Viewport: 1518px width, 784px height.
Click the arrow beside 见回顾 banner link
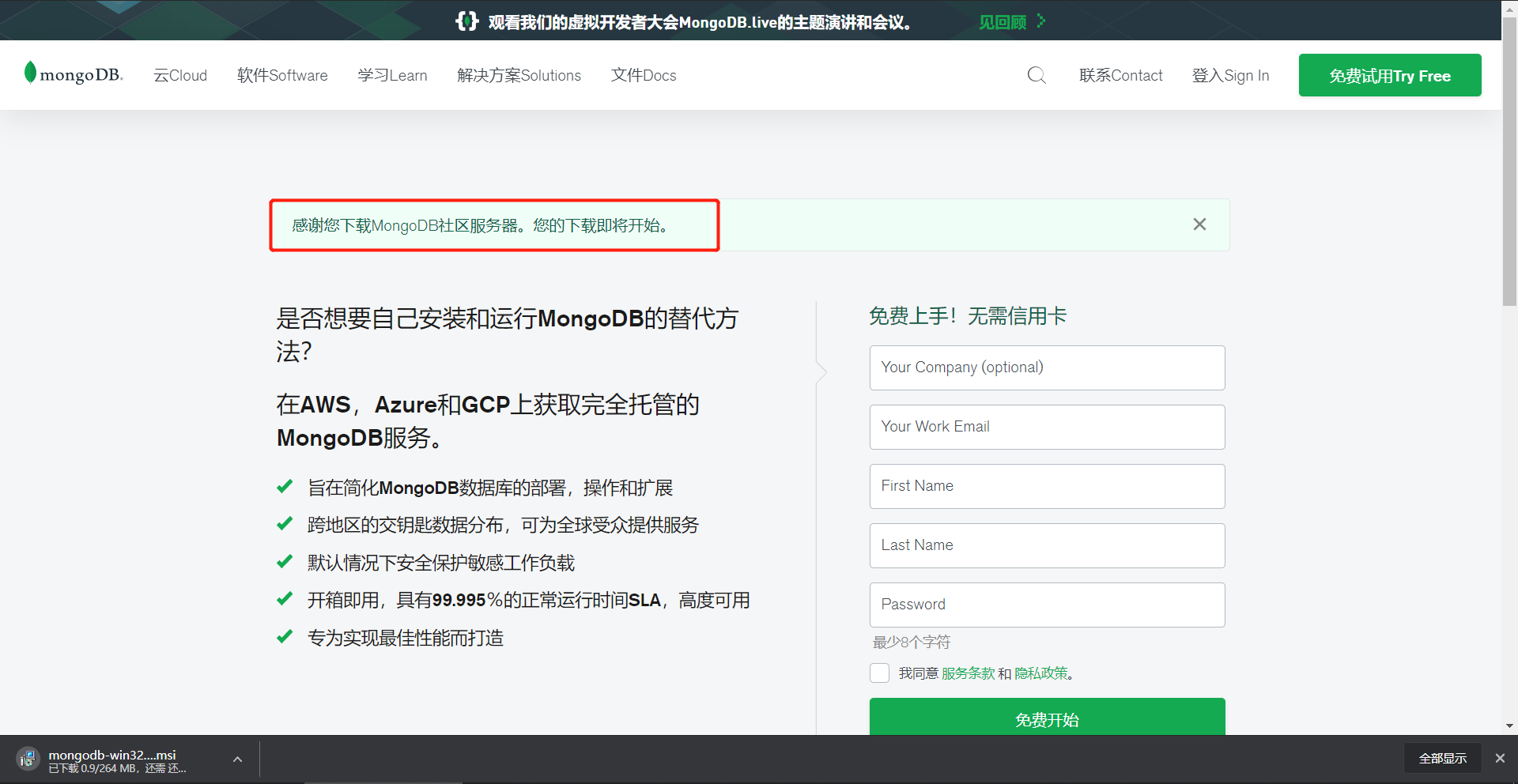(x=1041, y=21)
